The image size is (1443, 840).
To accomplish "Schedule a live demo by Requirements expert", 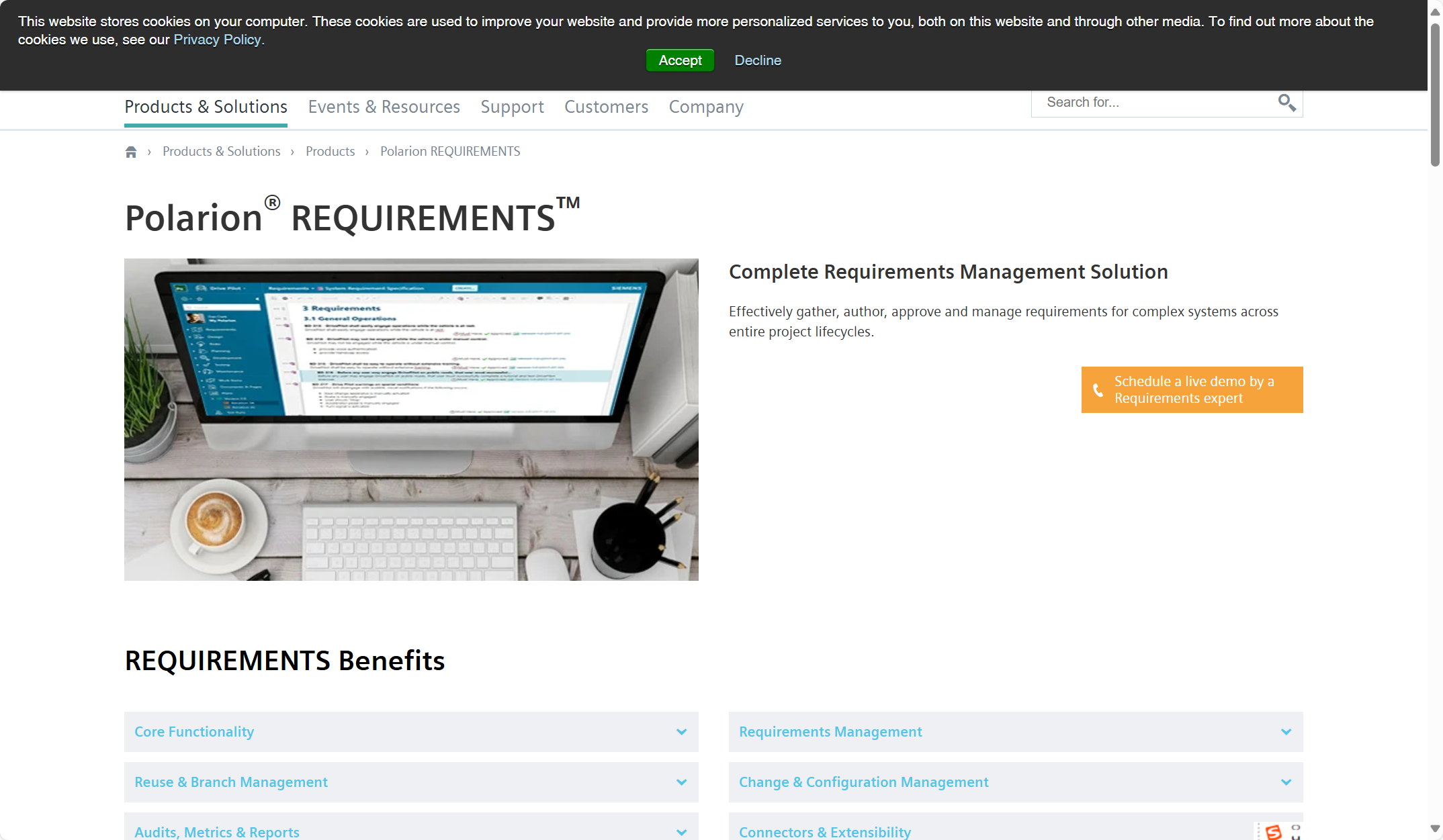I will coord(1193,390).
